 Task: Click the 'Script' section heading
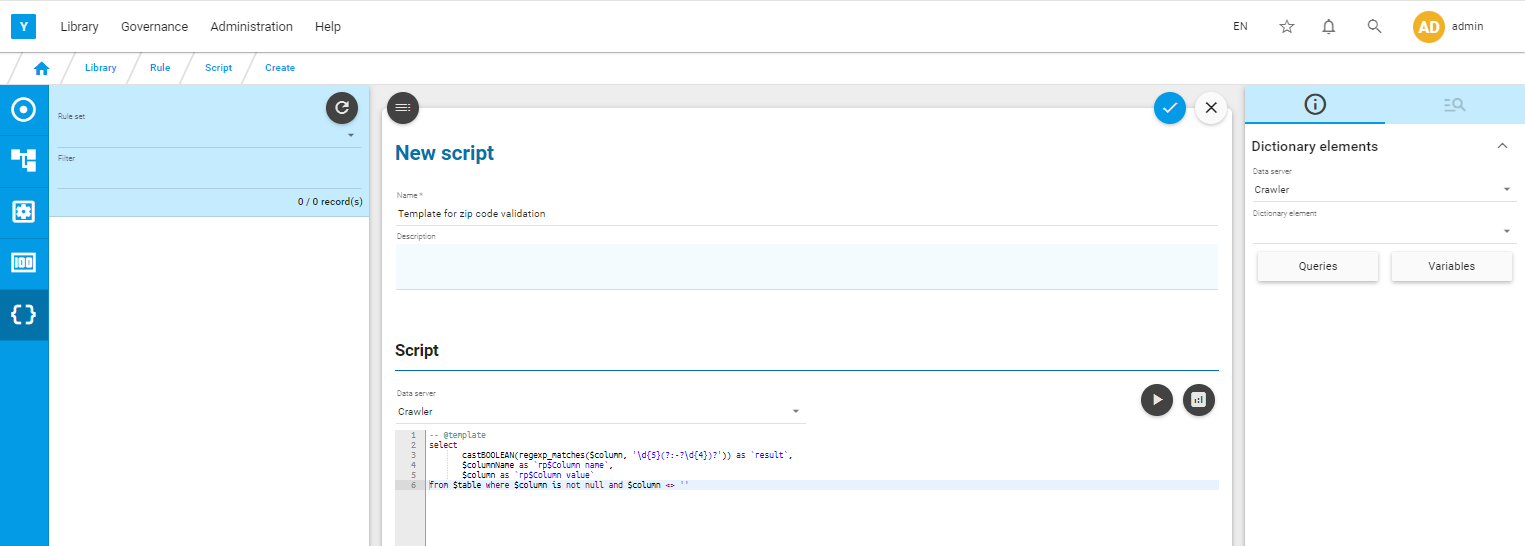coord(417,351)
